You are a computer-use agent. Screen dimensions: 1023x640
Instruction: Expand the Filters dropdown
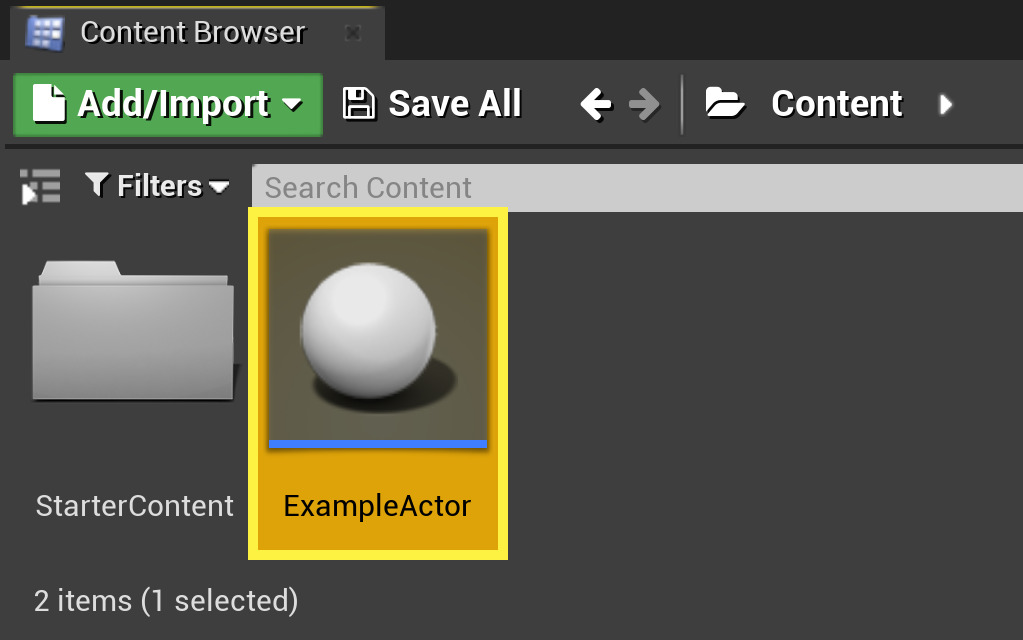point(219,186)
